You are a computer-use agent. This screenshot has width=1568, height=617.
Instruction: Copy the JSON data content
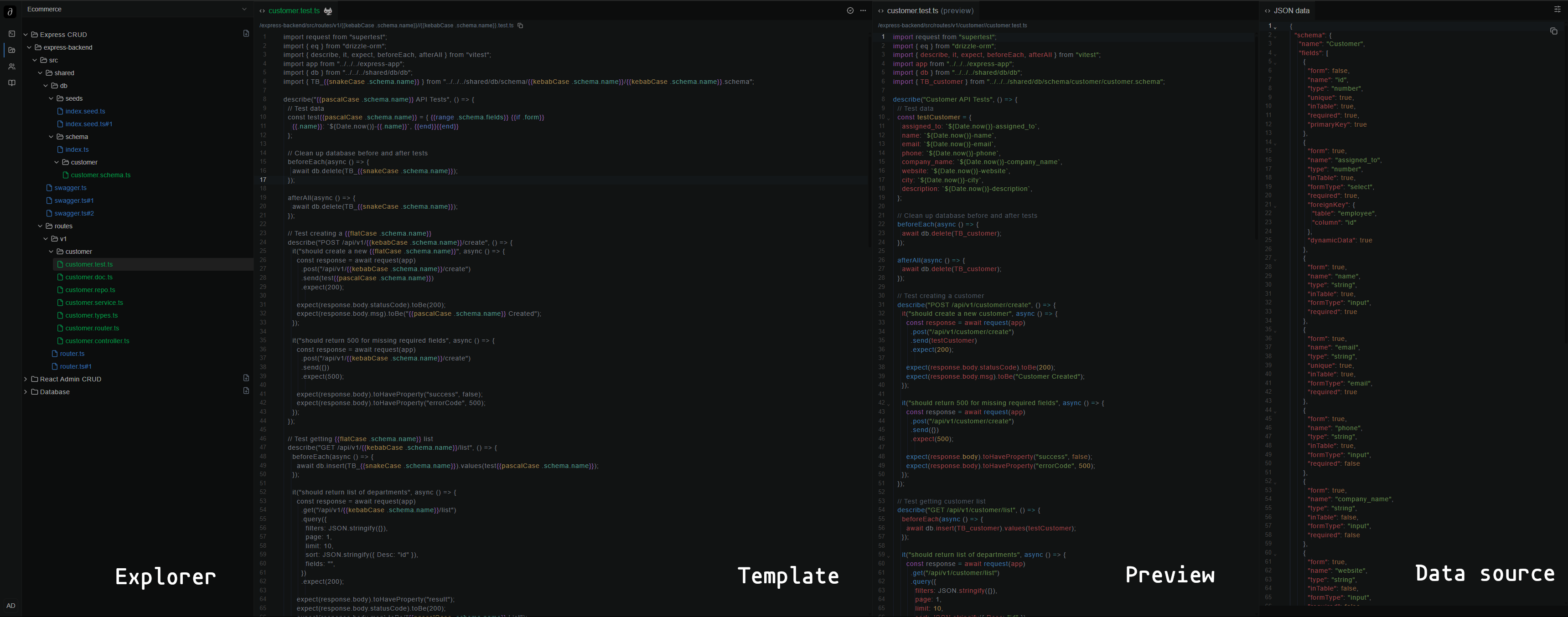1553,31
